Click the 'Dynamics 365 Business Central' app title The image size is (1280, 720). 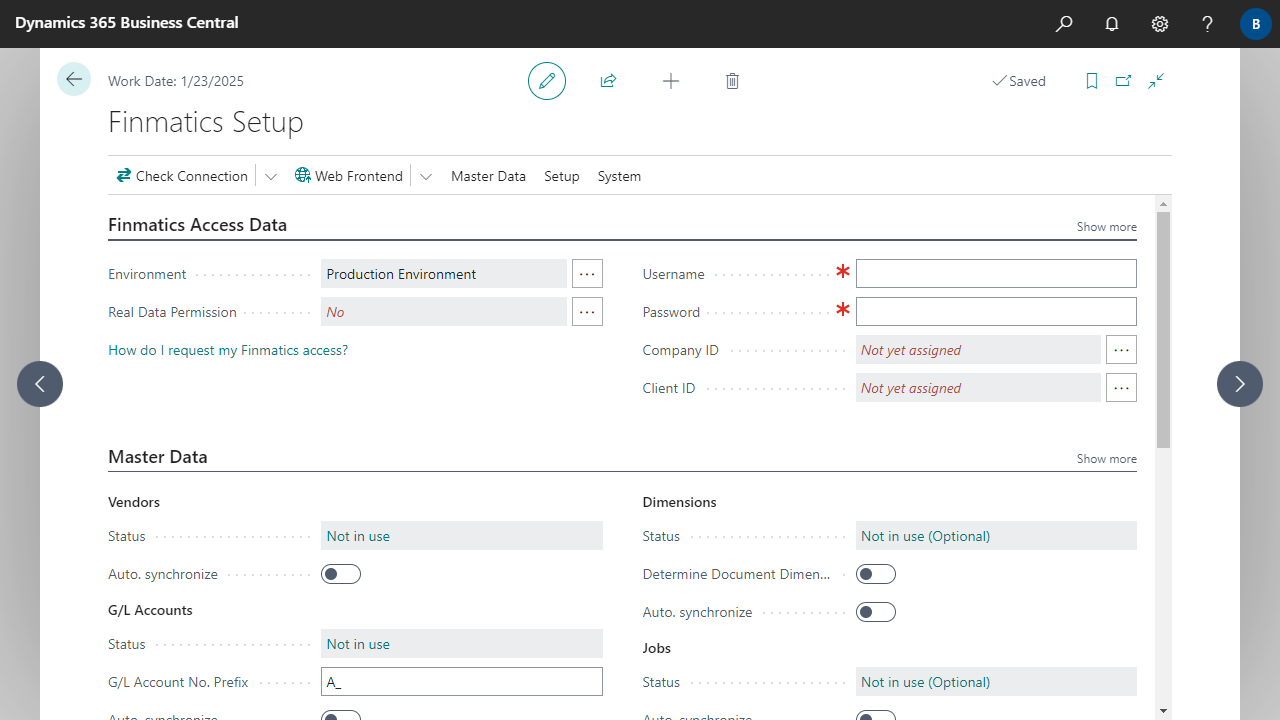pos(127,22)
